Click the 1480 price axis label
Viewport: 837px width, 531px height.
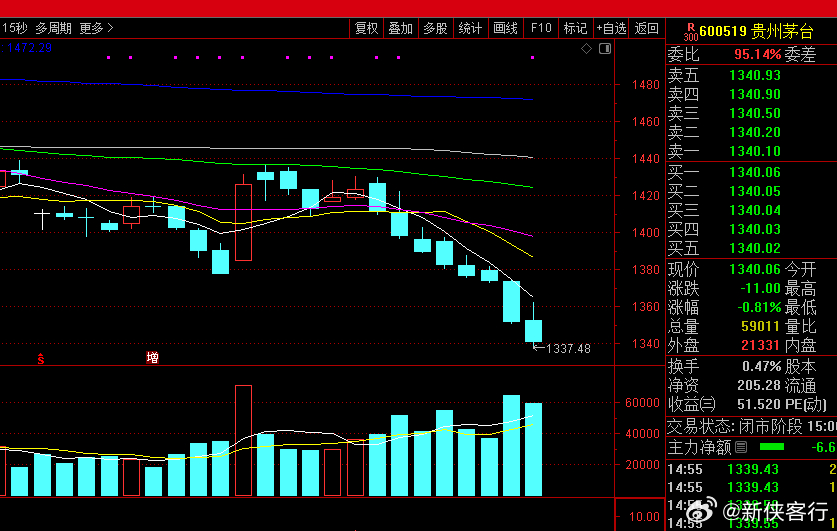point(645,85)
